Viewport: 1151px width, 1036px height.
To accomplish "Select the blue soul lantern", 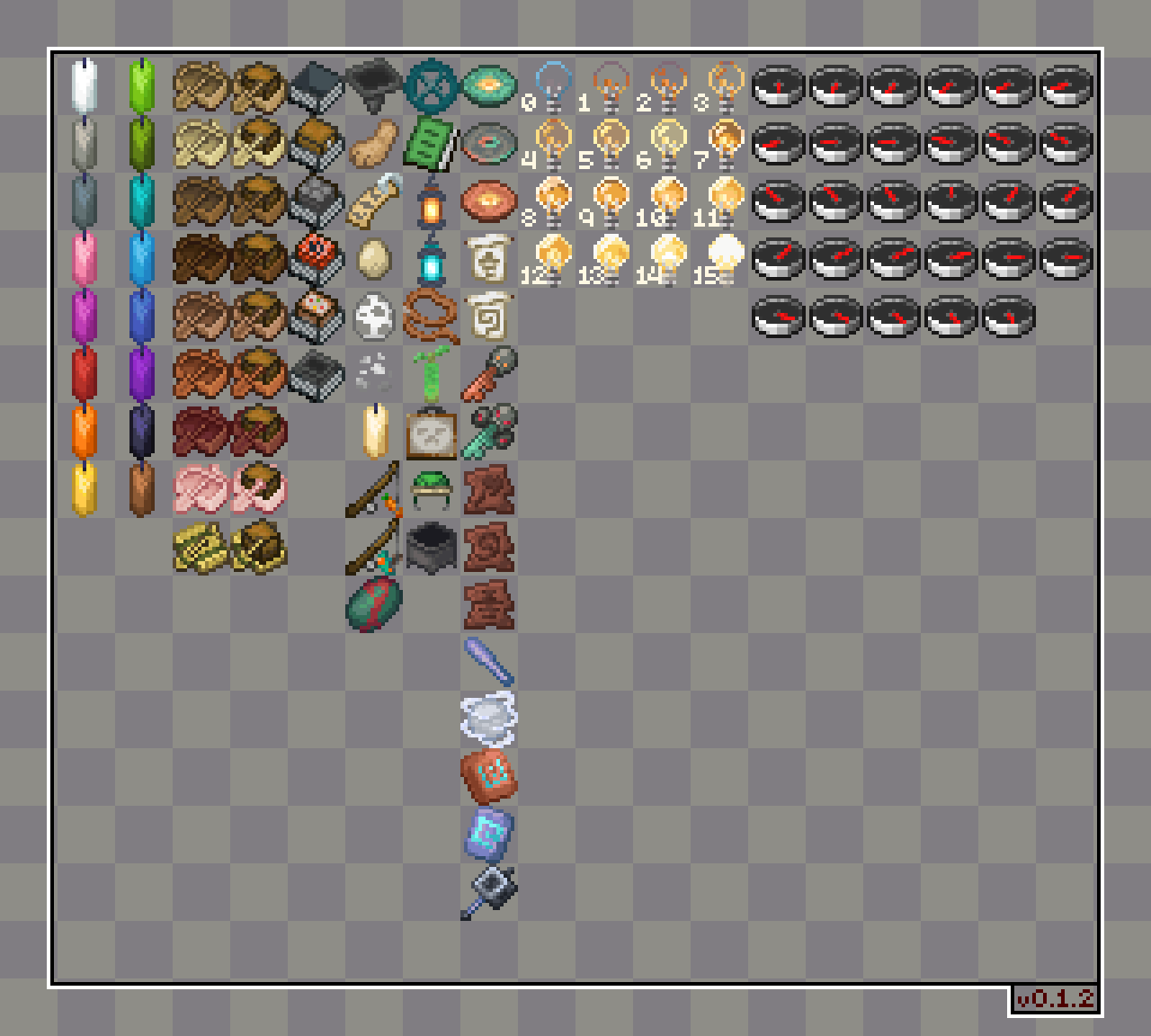I will (431, 259).
